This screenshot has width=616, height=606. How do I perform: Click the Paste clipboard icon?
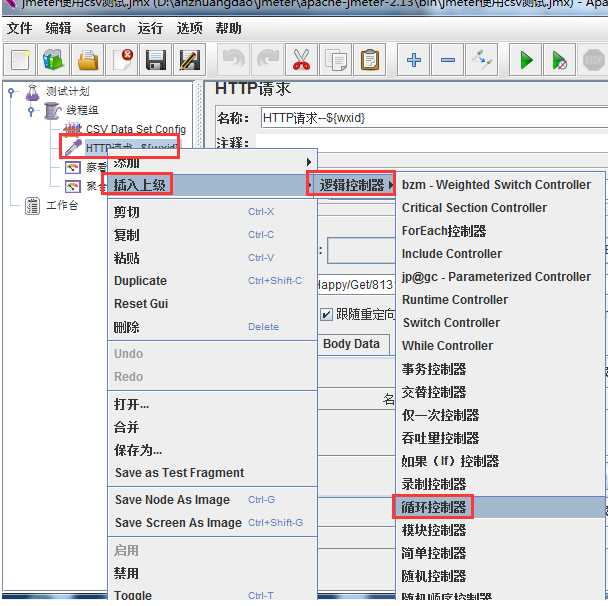pos(369,60)
